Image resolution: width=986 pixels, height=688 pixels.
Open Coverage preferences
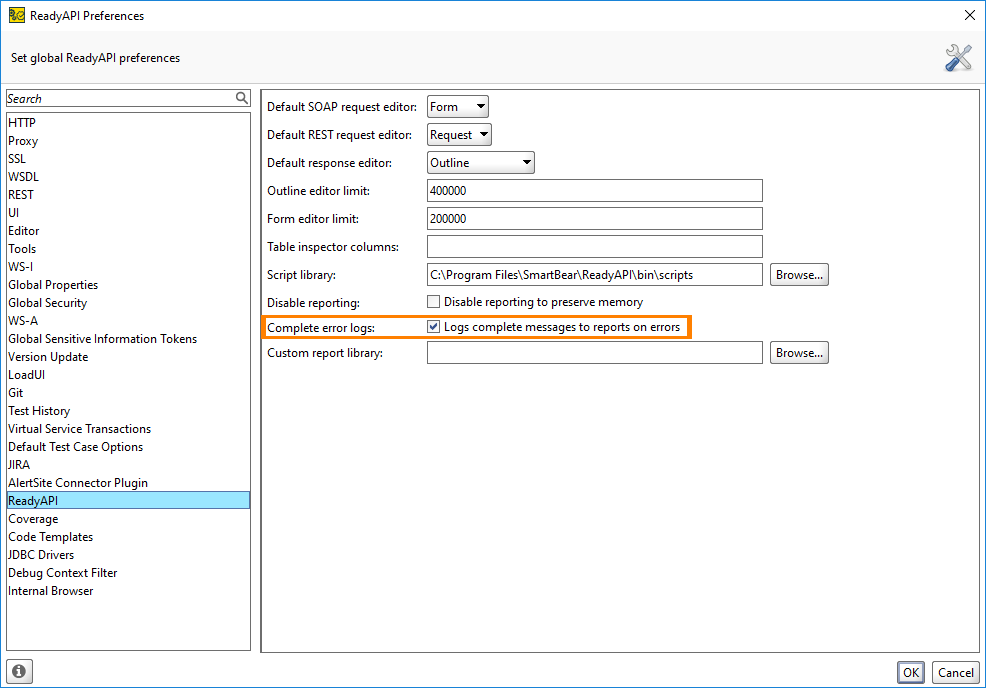128,519
